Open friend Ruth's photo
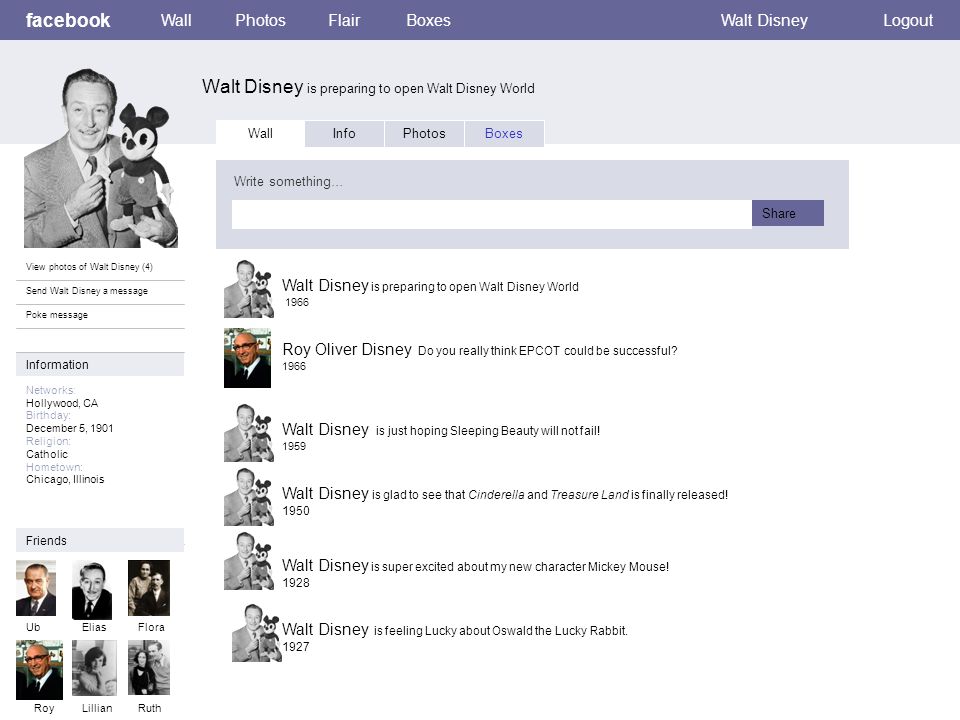 [149, 667]
